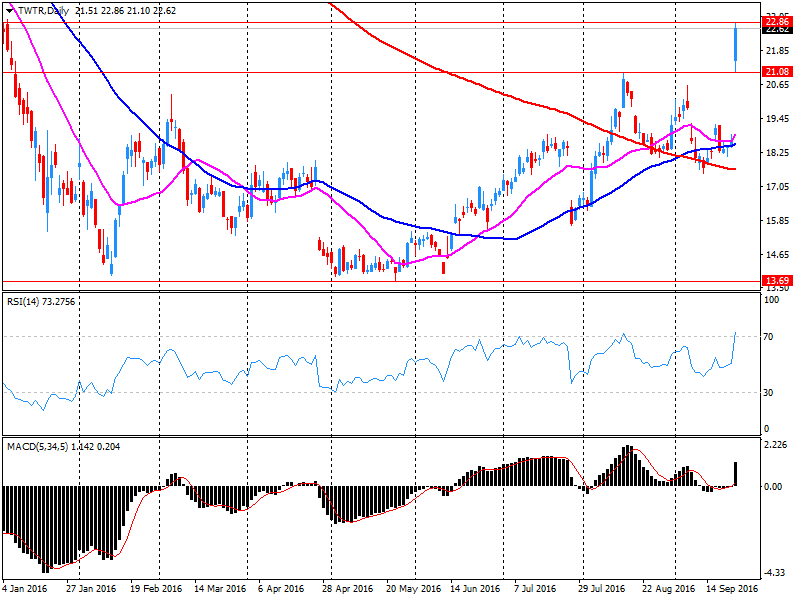Select the red 21.08 price level label

(x=777, y=72)
